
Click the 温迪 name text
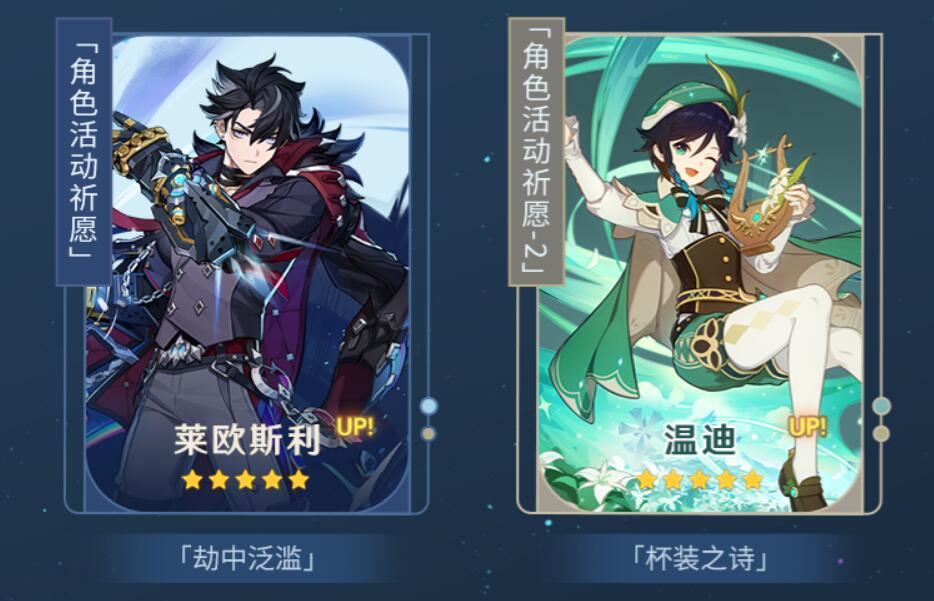click(x=699, y=440)
